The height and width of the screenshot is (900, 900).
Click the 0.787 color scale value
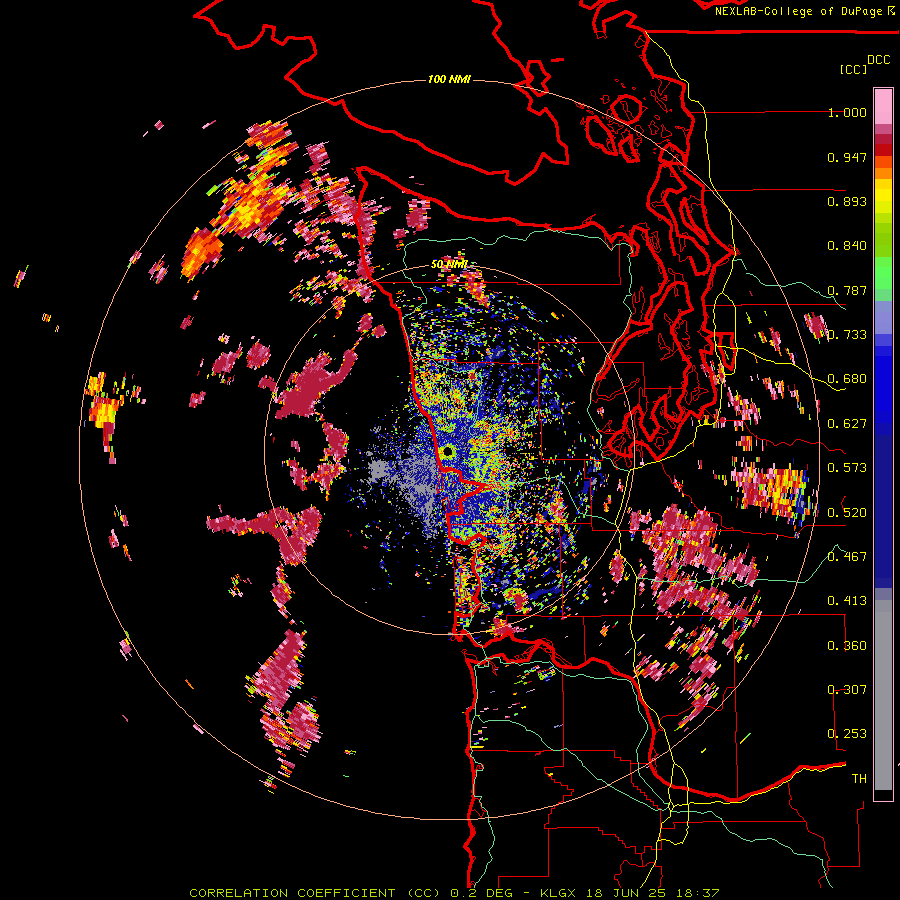coord(847,290)
